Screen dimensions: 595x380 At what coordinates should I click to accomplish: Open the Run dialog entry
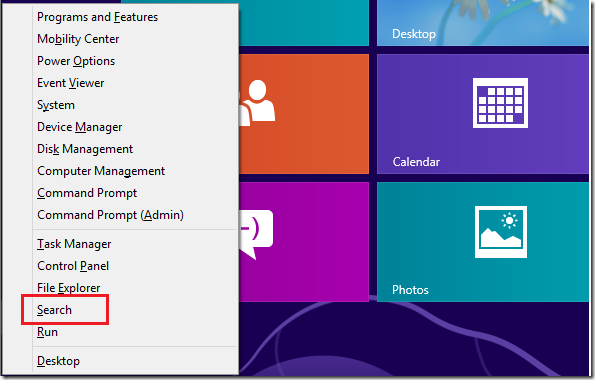pyautogui.click(x=47, y=332)
